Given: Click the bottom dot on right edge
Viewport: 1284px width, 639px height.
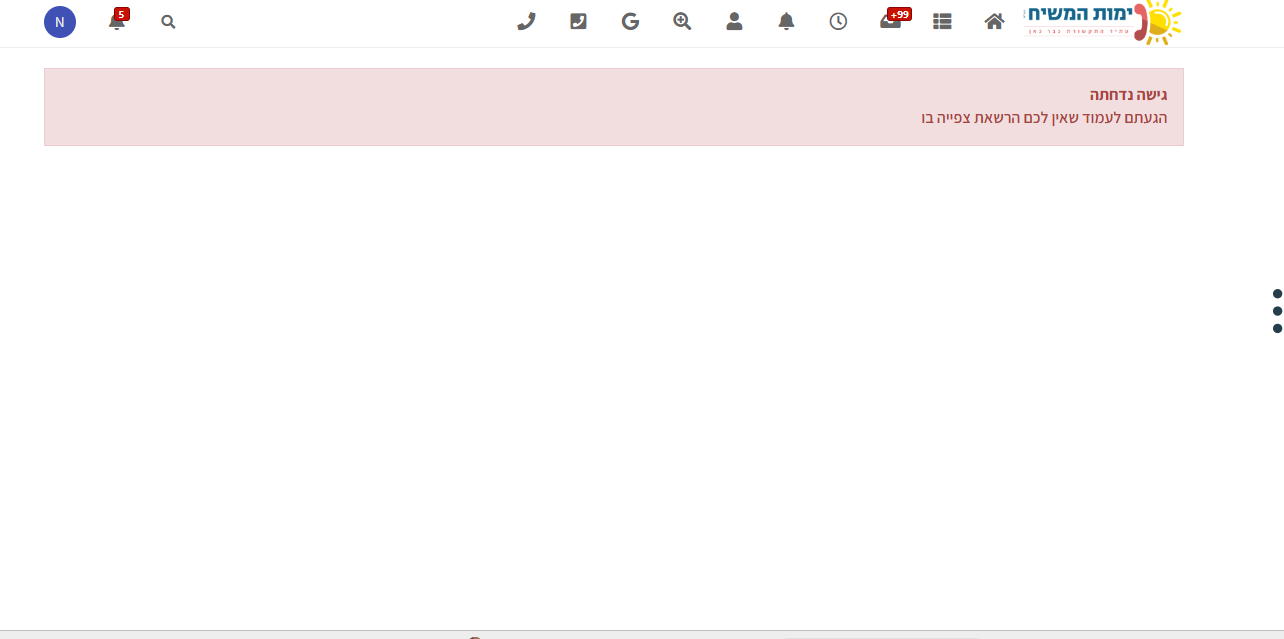Looking at the screenshot, I should [x=1277, y=328].
